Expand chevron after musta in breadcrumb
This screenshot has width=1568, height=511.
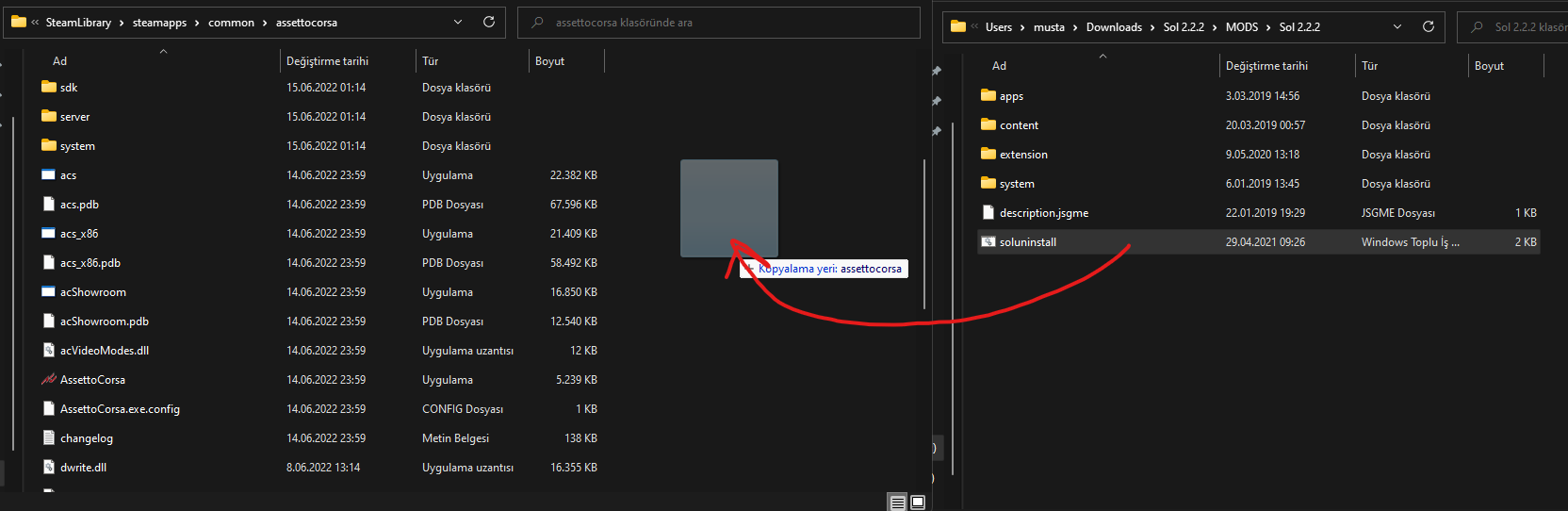(1075, 27)
